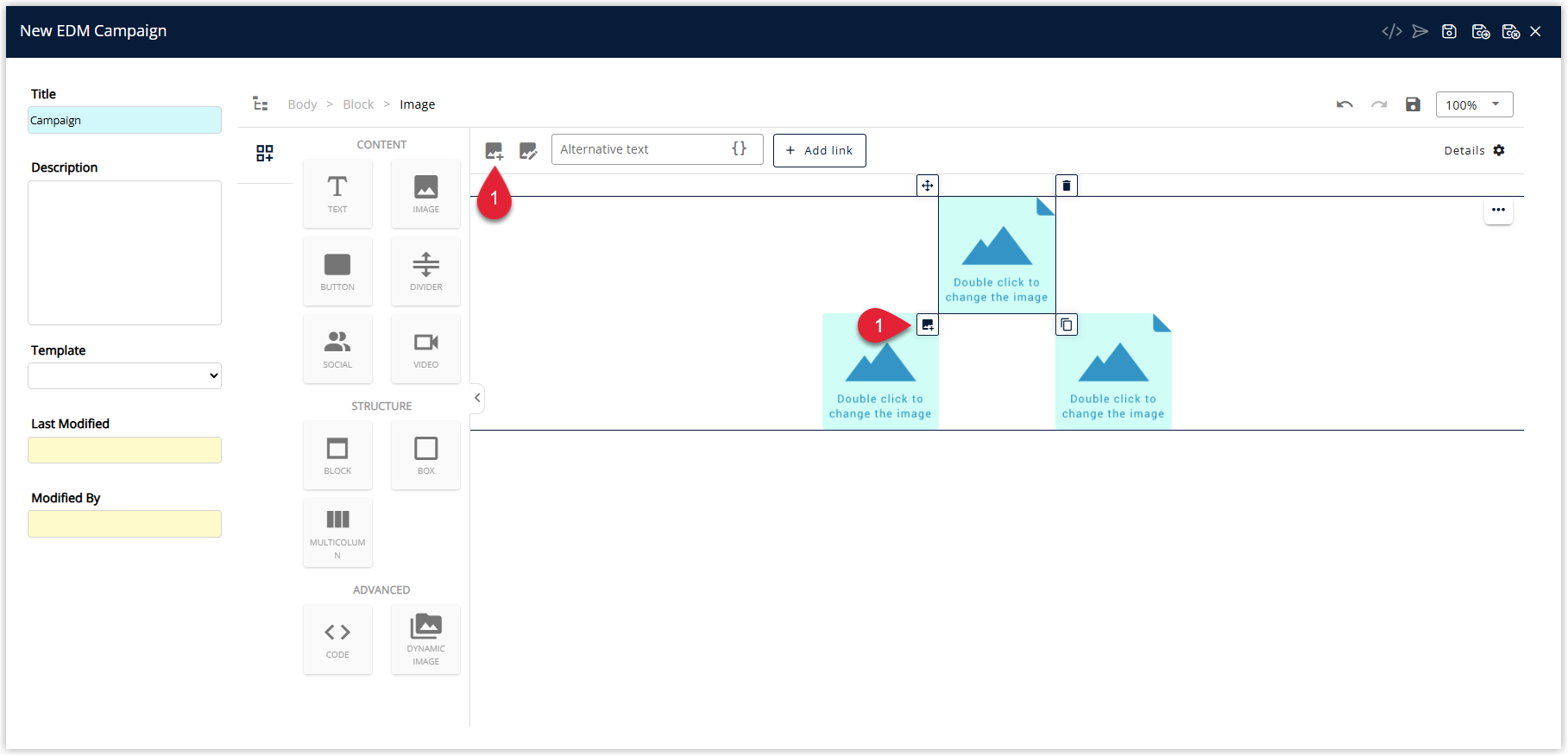This screenshot has width=1568, height=756.
Task: Open the structure tree icon beside breadcrumb
Action: click(261, 104)
